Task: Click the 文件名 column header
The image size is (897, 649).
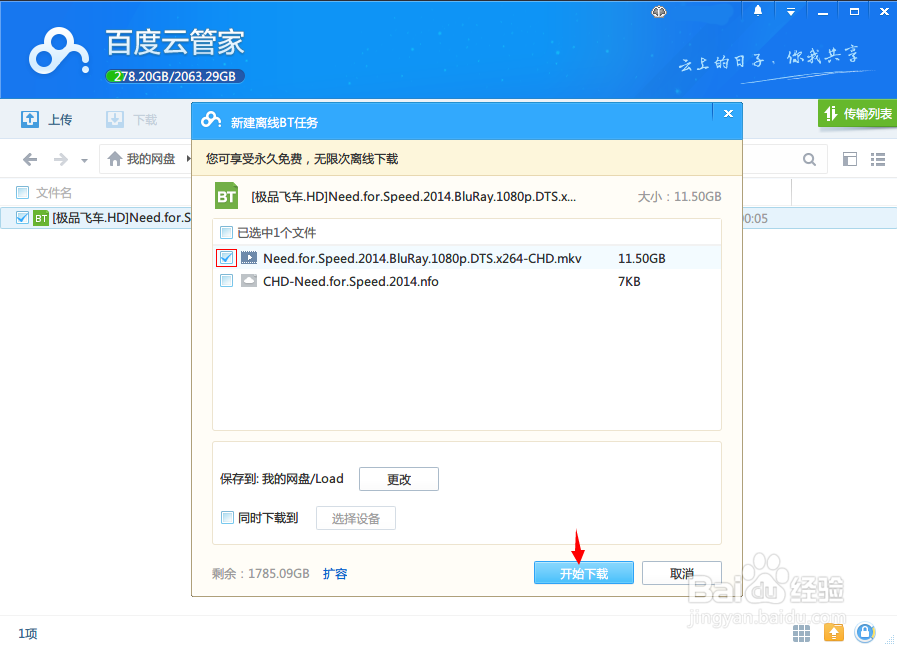Action: click(x=54, y=193)
